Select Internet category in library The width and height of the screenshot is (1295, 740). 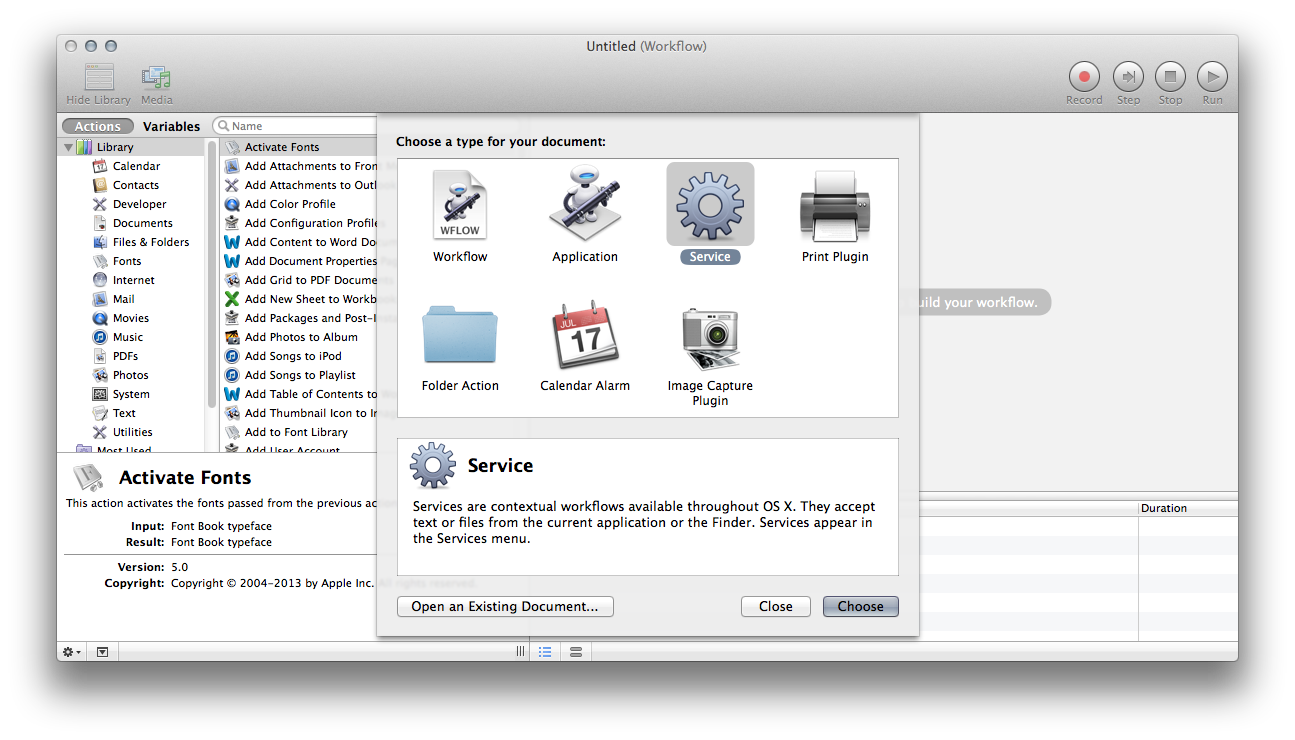[133, 280]
